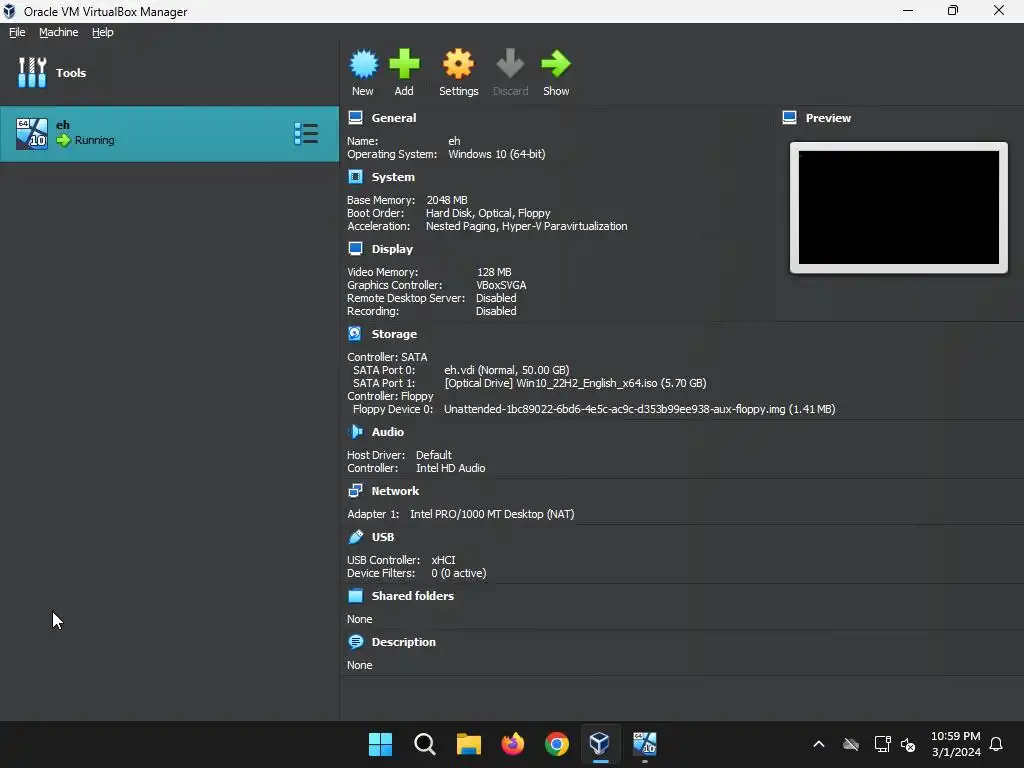Screen dimensions: 1024x768
Task: Click the xHCI USB controller value
Action: pos(443,560)
